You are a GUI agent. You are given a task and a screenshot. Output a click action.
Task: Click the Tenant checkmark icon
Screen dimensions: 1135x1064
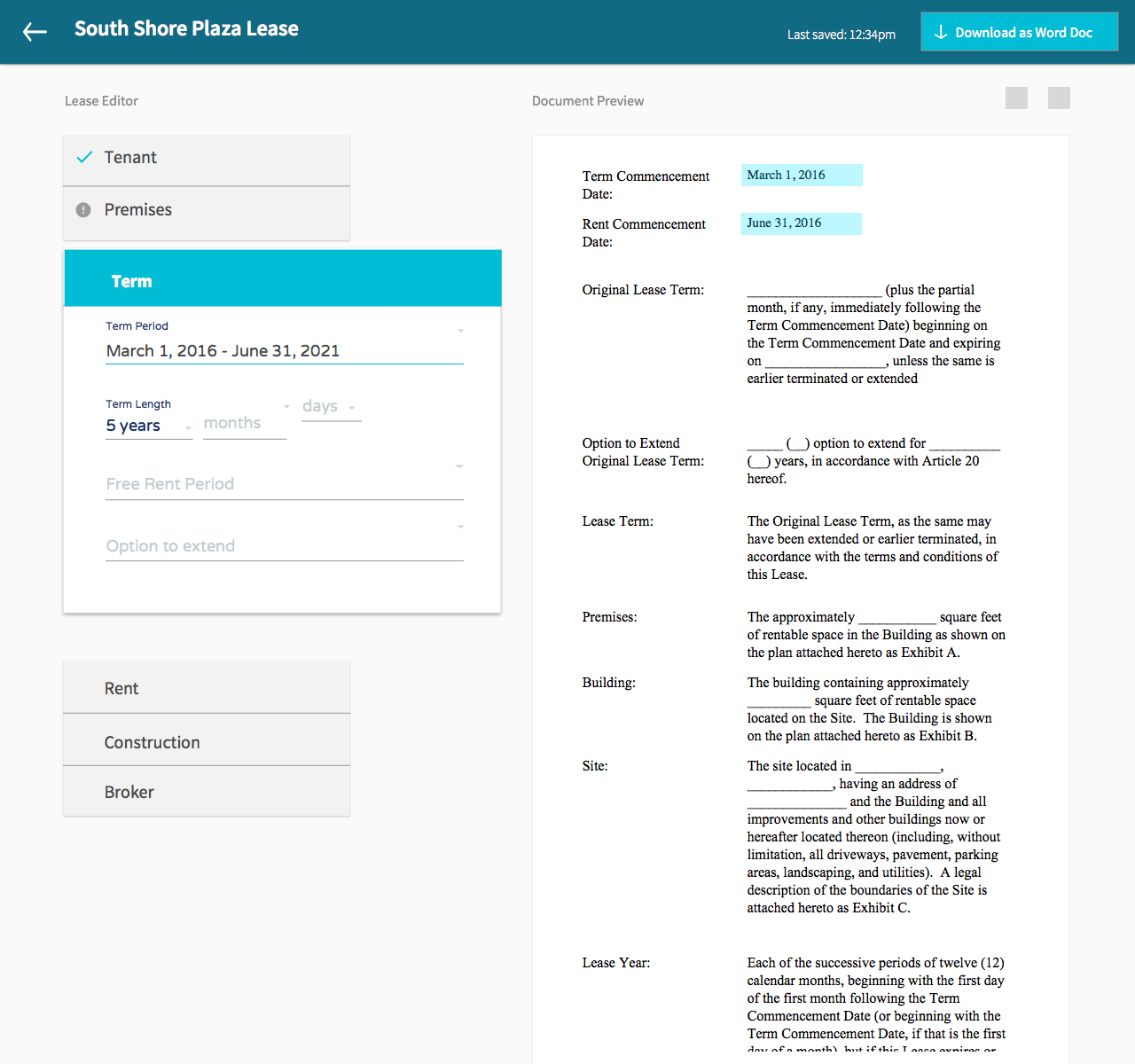click(84, 157)
